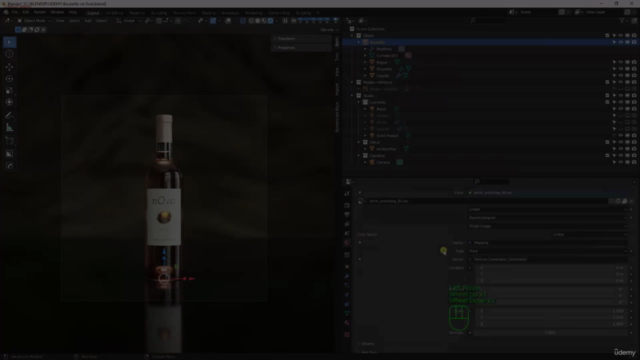
Task: Open the viewport Add menu
Action: click(x=88, y=21)
